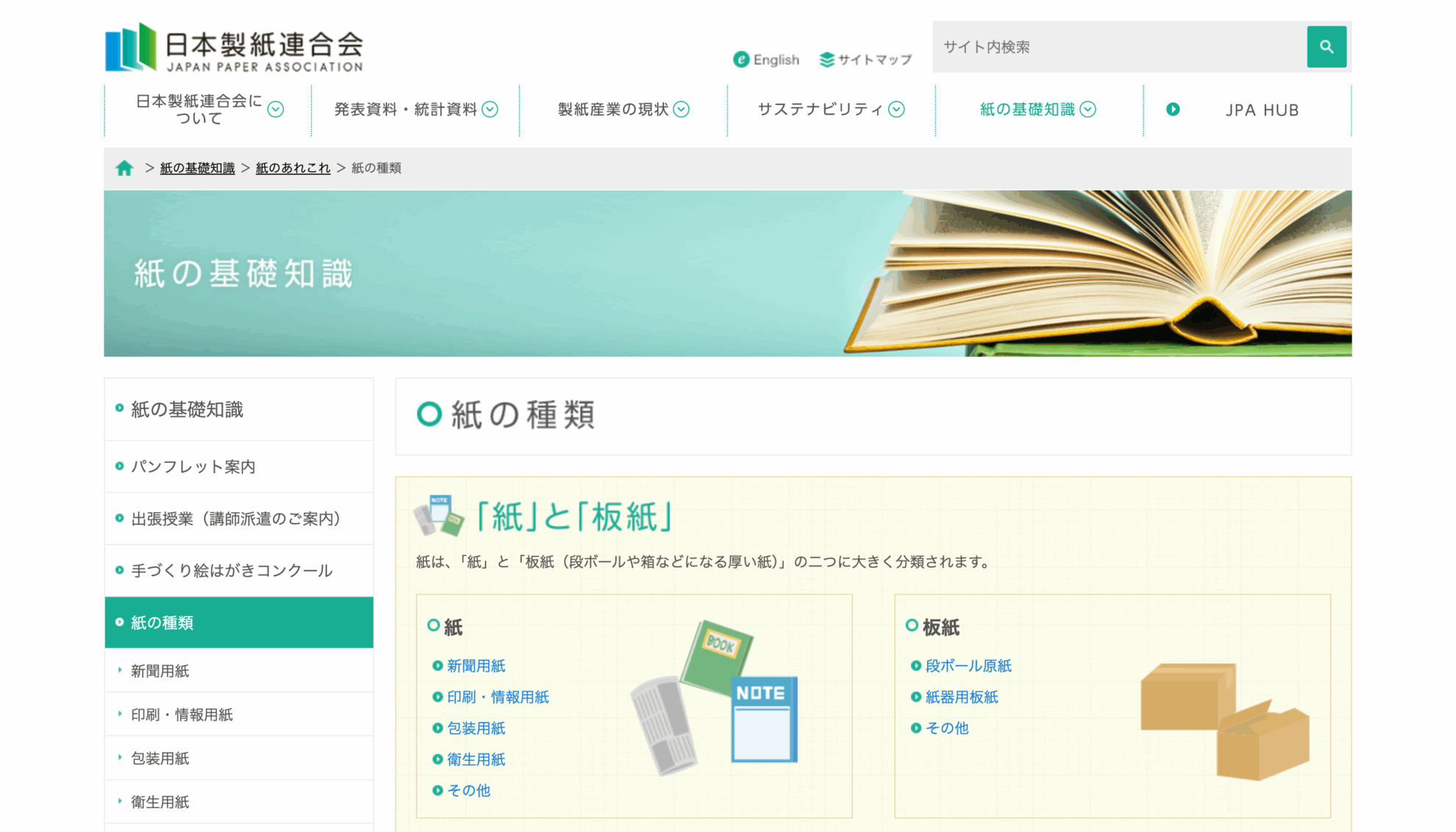The image size is (1456, 832).
Task: Select 手づくり絵はがきコンクール in sidebar
Action: 232,571
